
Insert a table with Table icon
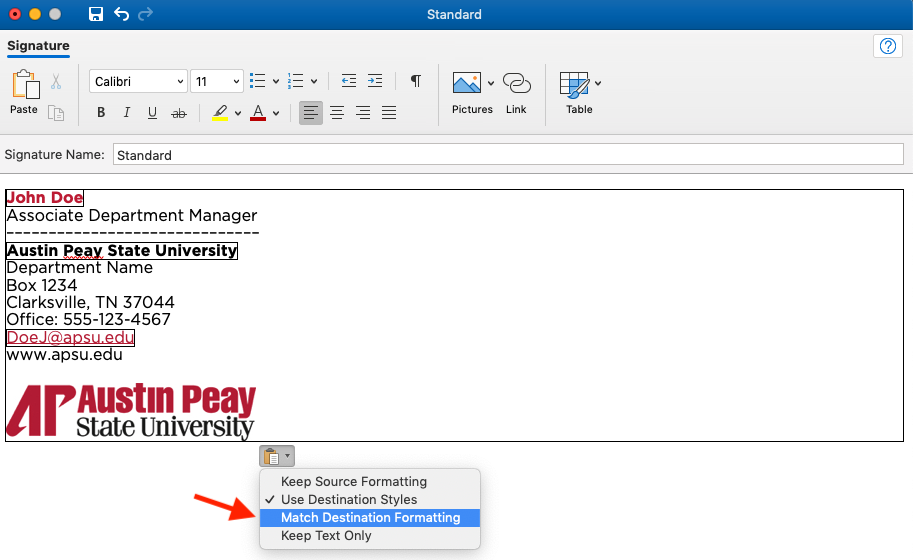click(574, 84)
